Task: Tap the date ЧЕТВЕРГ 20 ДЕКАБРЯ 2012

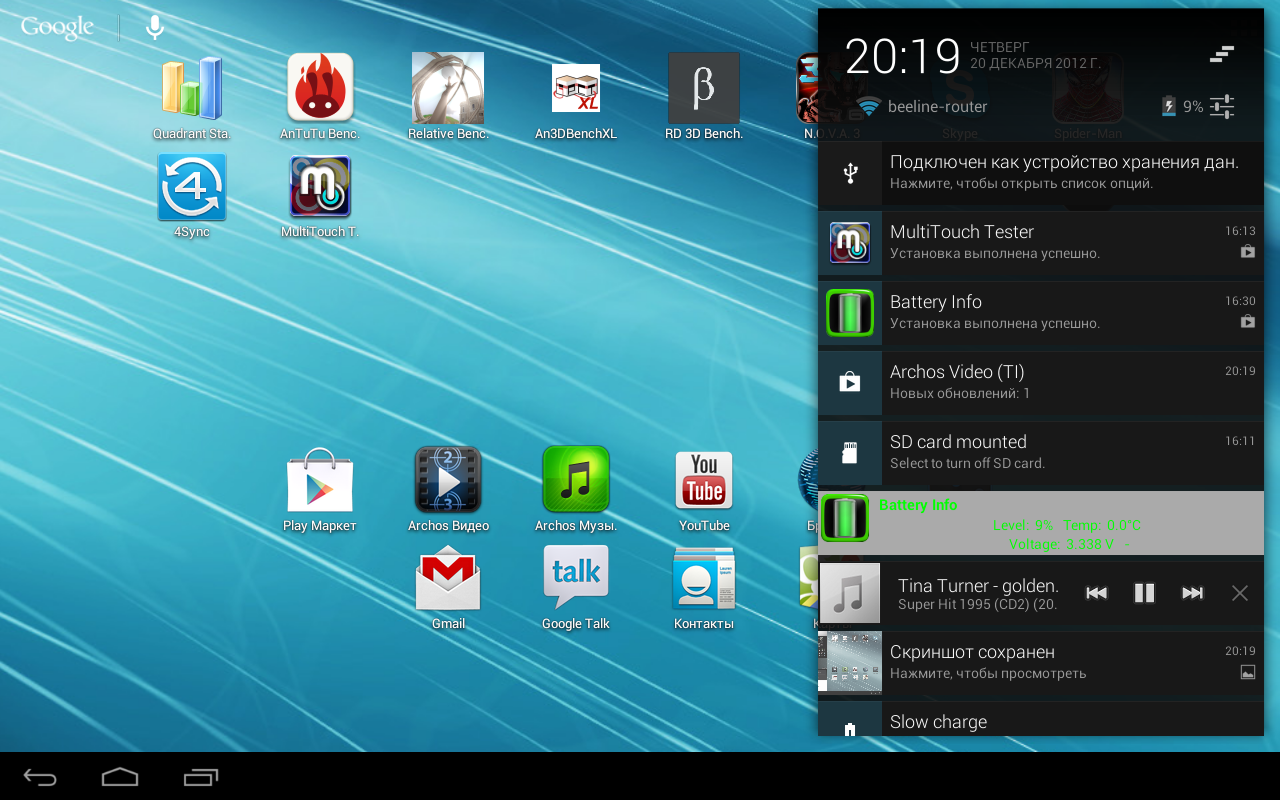Action: (x=1035, y=55)
